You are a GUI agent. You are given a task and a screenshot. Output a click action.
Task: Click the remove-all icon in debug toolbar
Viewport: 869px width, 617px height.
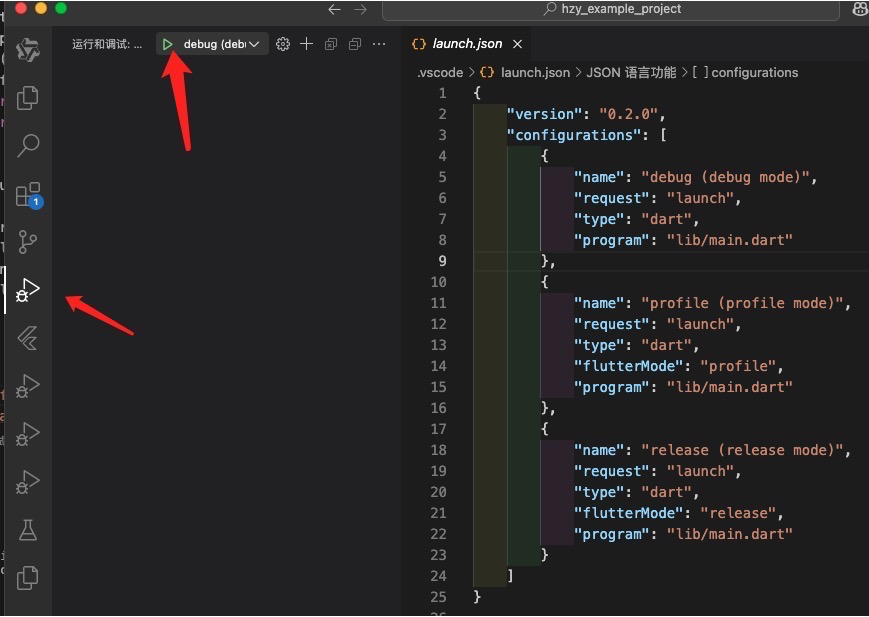tap(331, 44)
